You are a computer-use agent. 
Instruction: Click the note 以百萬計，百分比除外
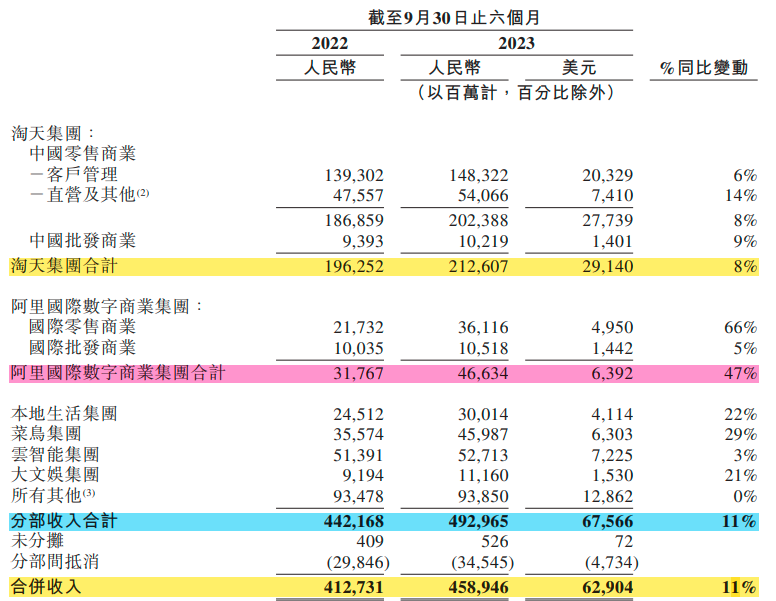coord(516,93)
